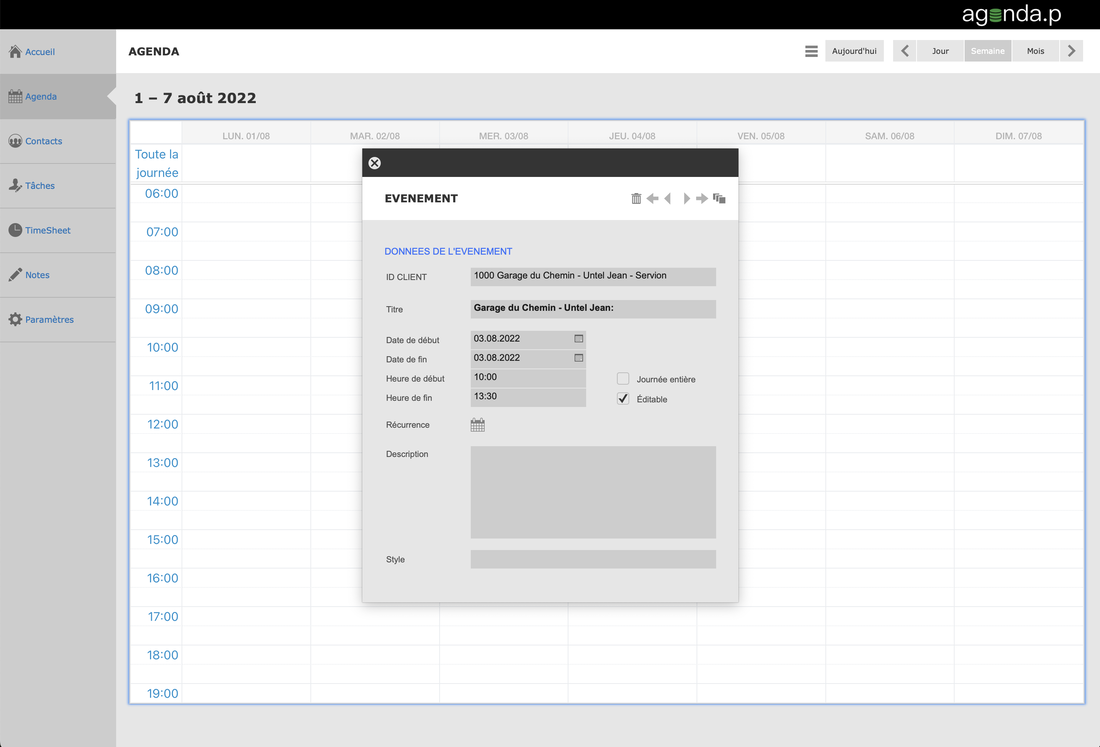Click the right arrow icon in event header
Viewport: 1100px width, 747px height.
pos(702,199)
